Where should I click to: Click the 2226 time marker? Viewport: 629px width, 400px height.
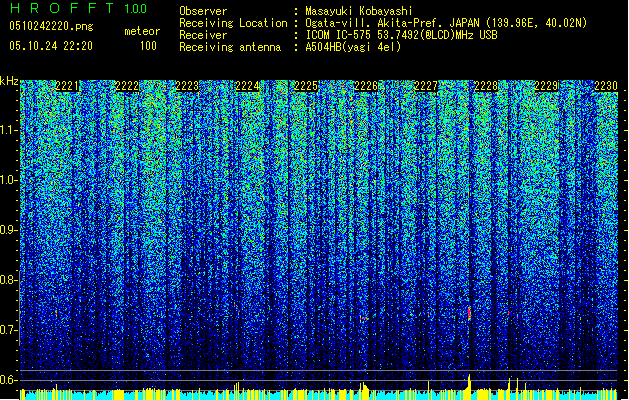[x=366, y=86]
